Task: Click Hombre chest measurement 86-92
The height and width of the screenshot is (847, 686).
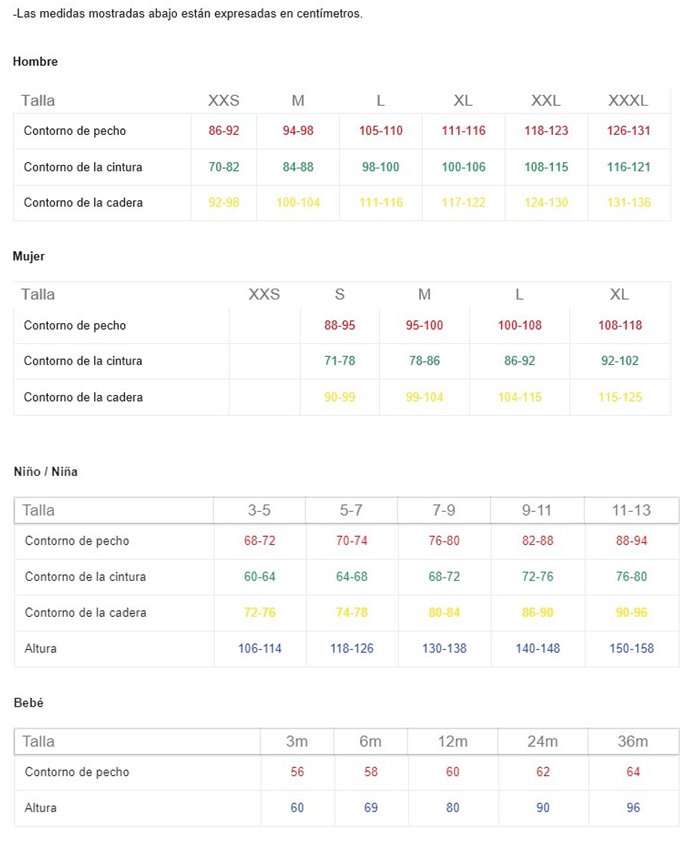Action: pos(224,131)
